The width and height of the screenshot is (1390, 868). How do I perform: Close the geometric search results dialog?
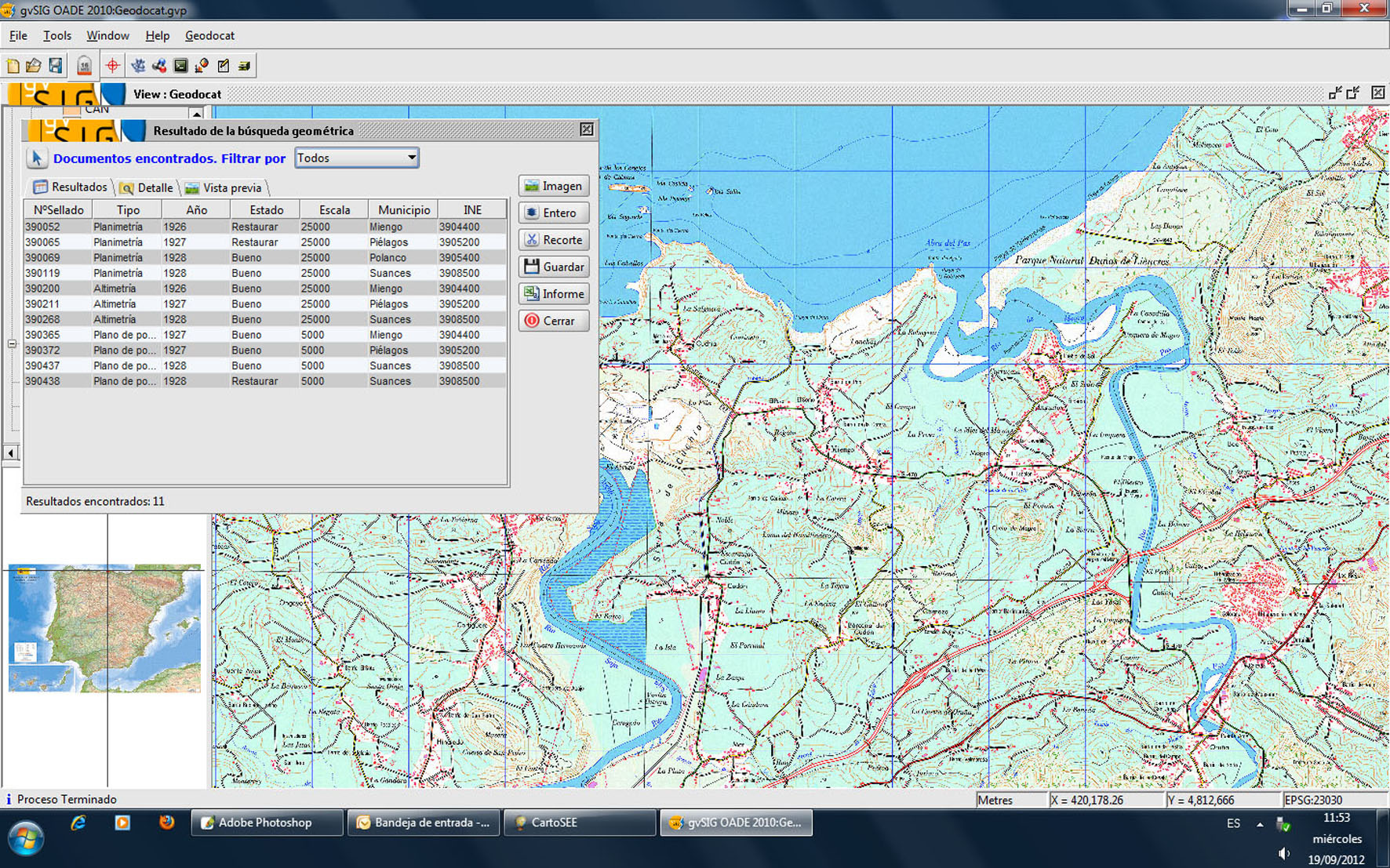[x=587, y=129]
